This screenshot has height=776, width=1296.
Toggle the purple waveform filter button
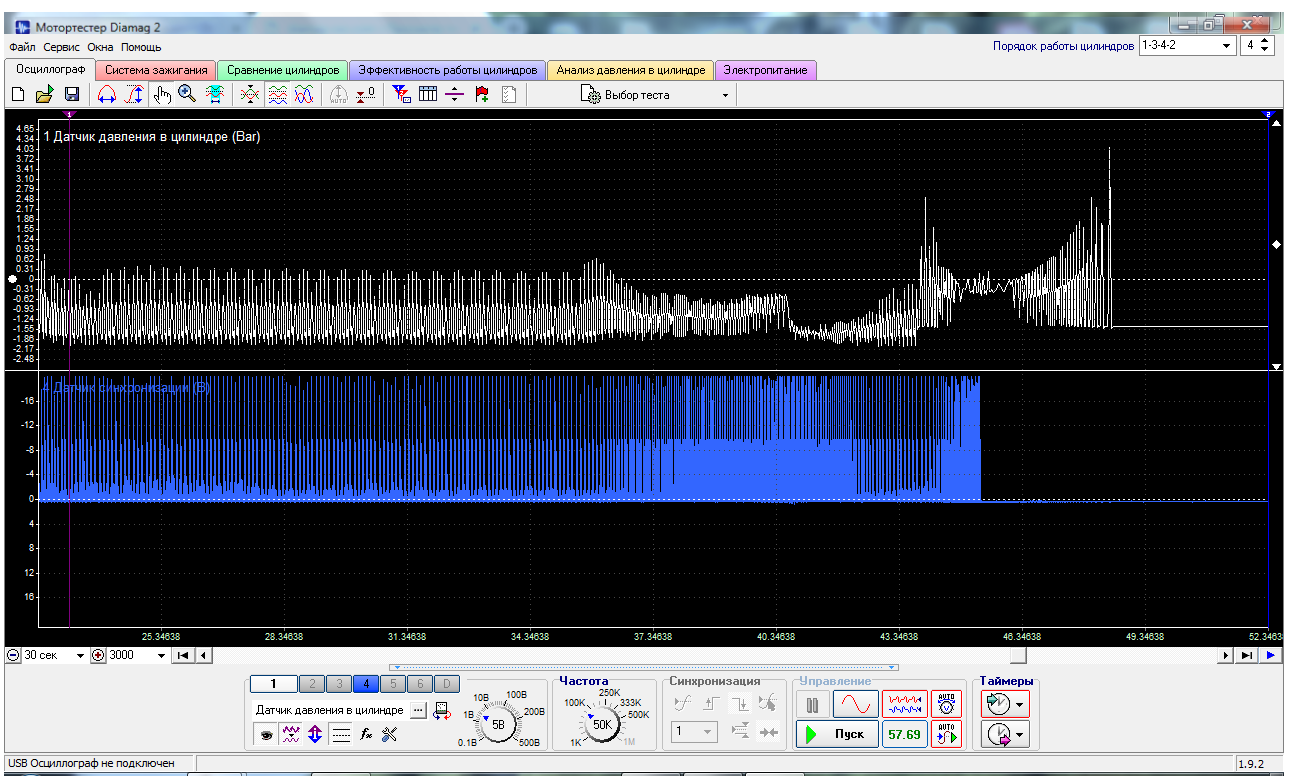pyautogui.click(x=291, y=734)
